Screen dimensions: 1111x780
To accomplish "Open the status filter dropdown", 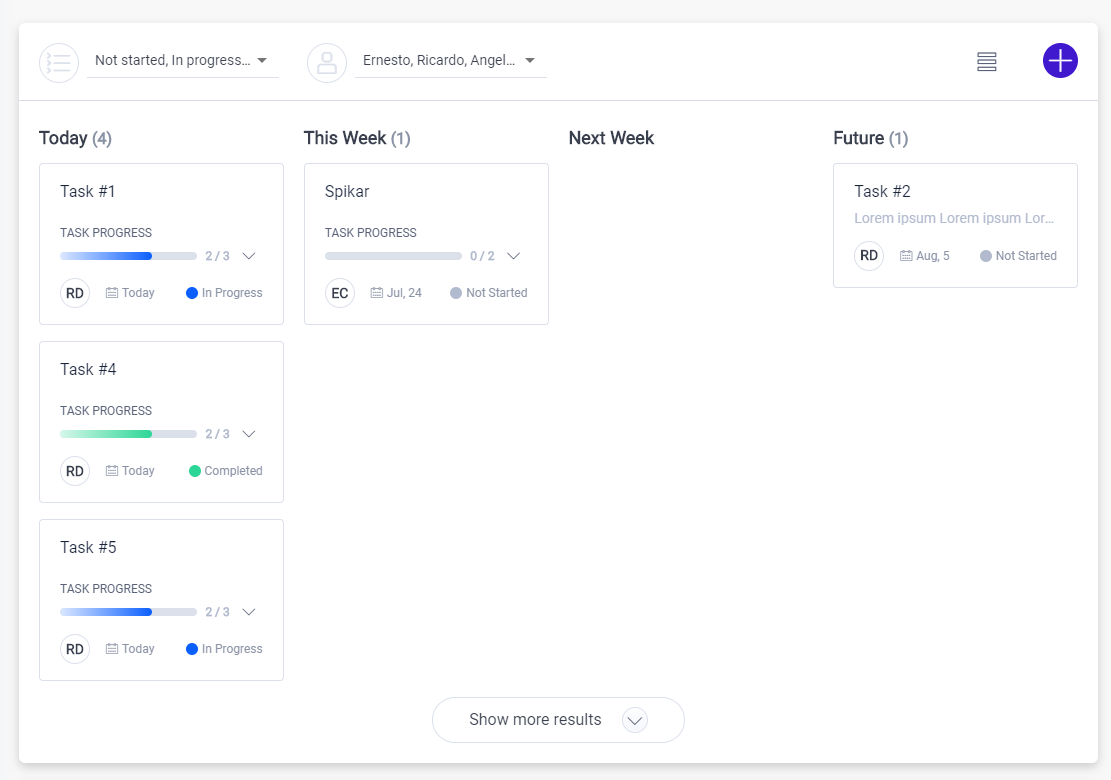I will pyautogui.click(x=183, y=61).
